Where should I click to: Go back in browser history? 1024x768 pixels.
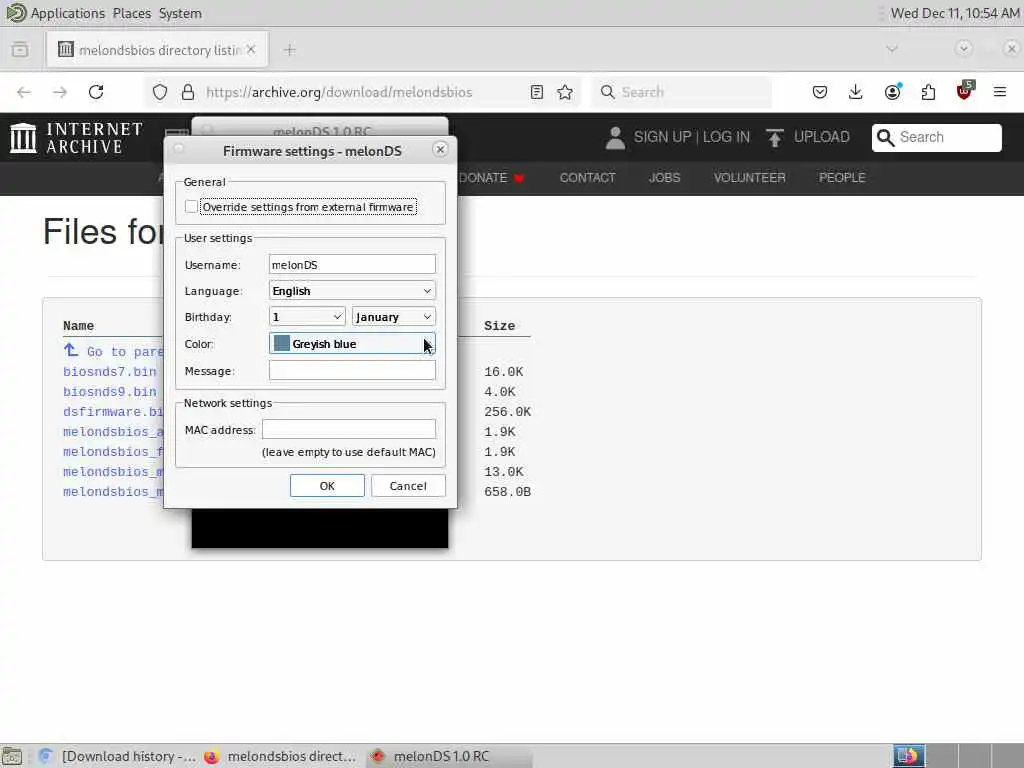tap(24, 92)
